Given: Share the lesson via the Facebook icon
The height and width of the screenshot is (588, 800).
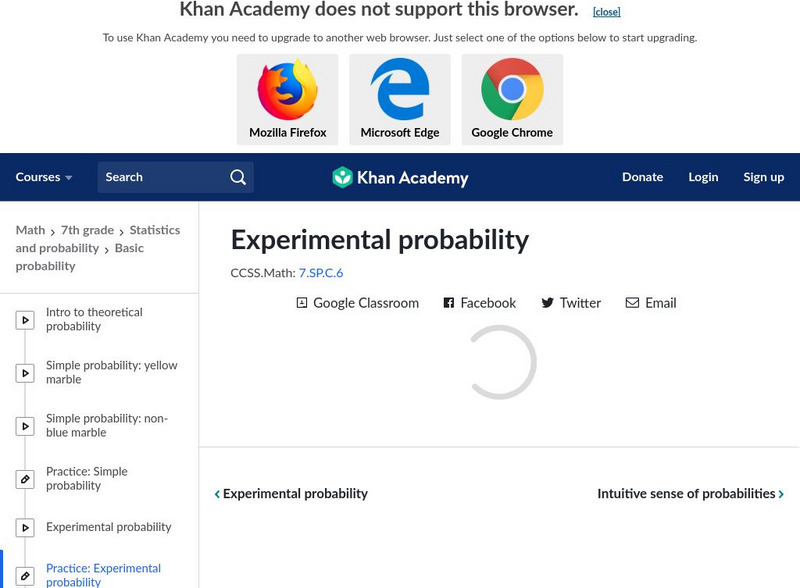Looking at the screenshot, I should click(x=447, y=303).
